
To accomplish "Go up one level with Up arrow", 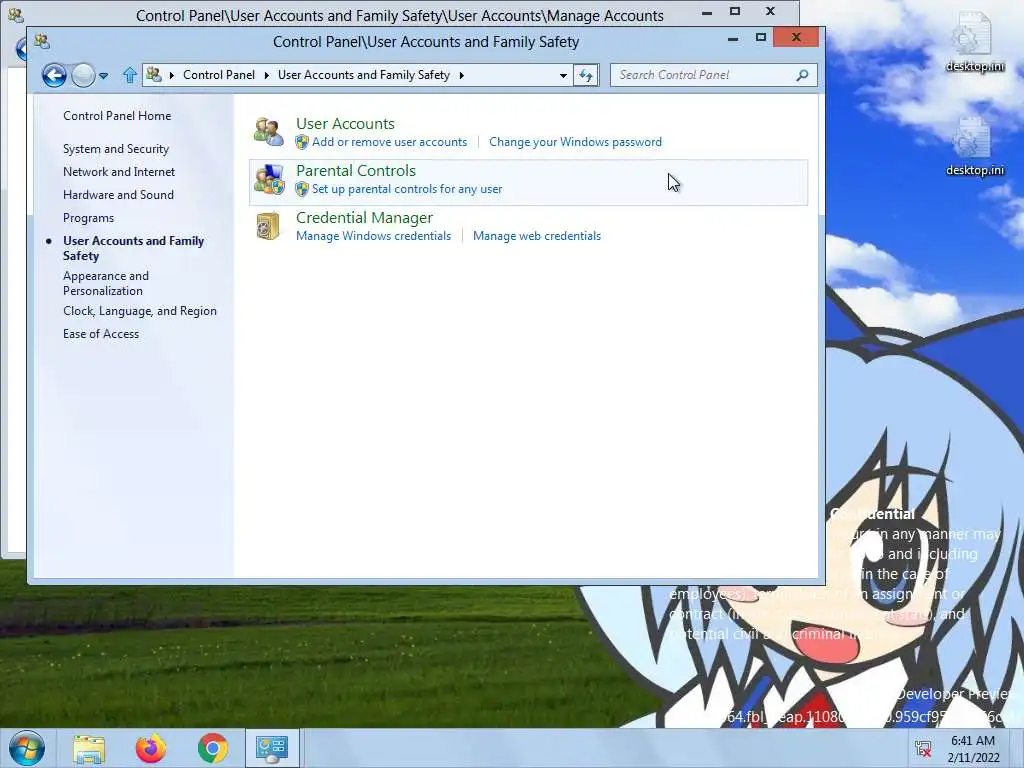I will coord(129,75).
